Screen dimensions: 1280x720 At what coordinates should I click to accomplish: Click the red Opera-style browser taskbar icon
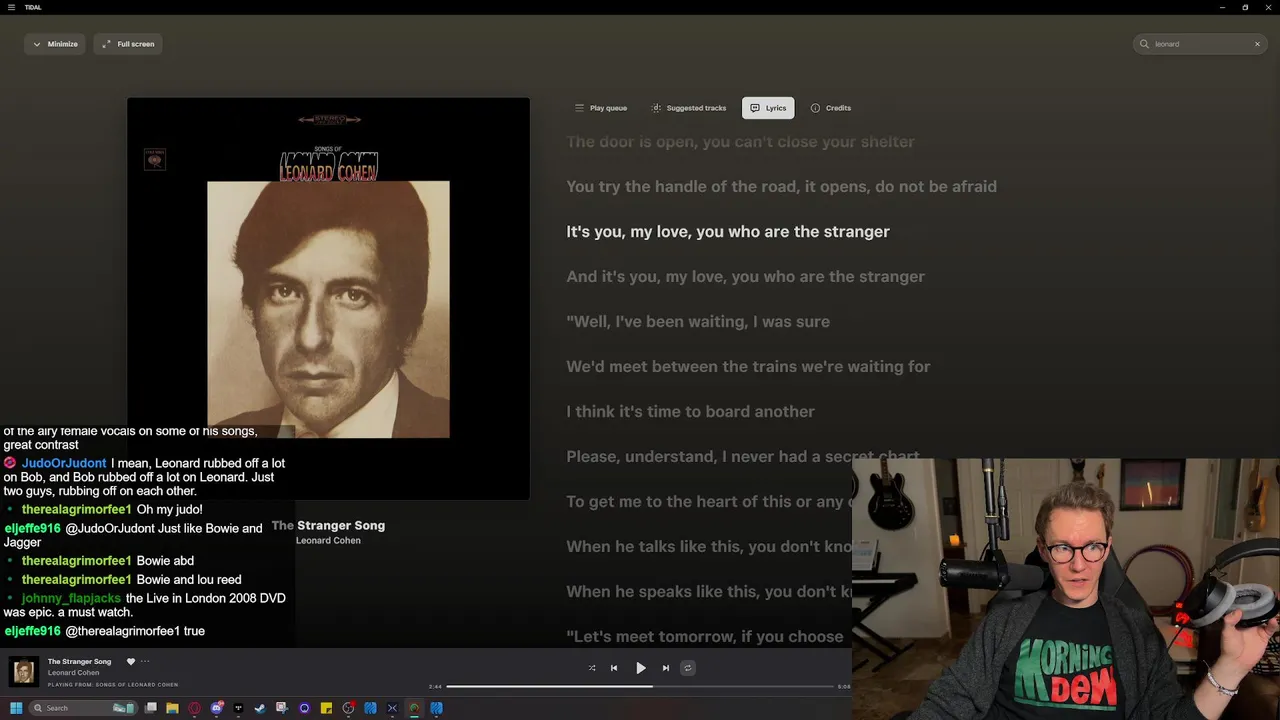tap(194, 708)
